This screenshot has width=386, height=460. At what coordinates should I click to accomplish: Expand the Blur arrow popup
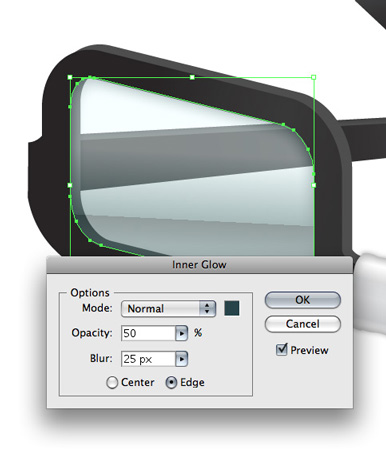coord(182,359)
